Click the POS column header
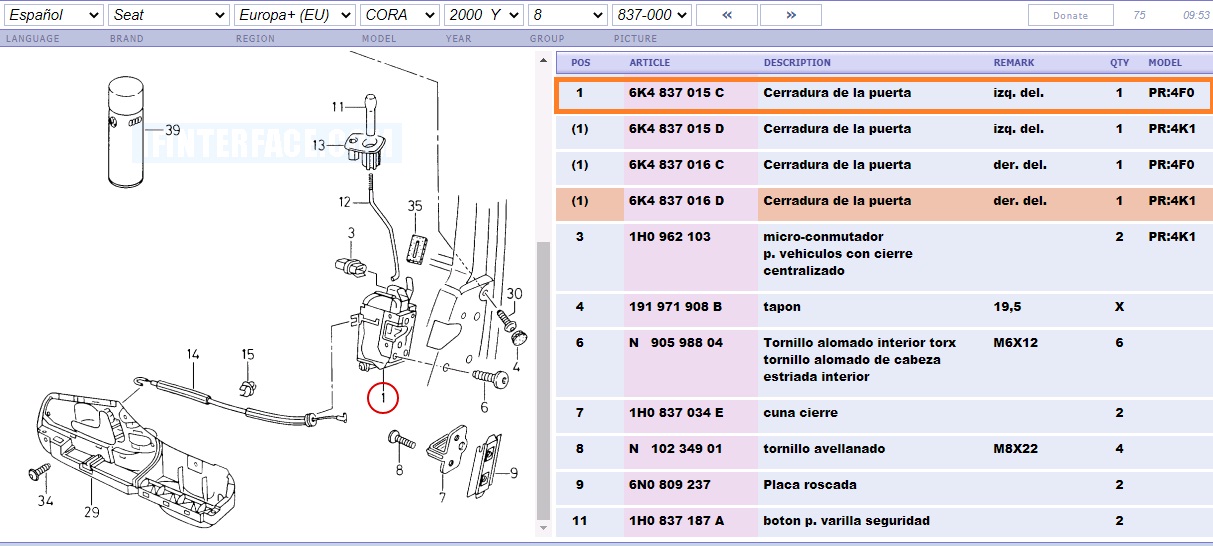 click(581, 62)
